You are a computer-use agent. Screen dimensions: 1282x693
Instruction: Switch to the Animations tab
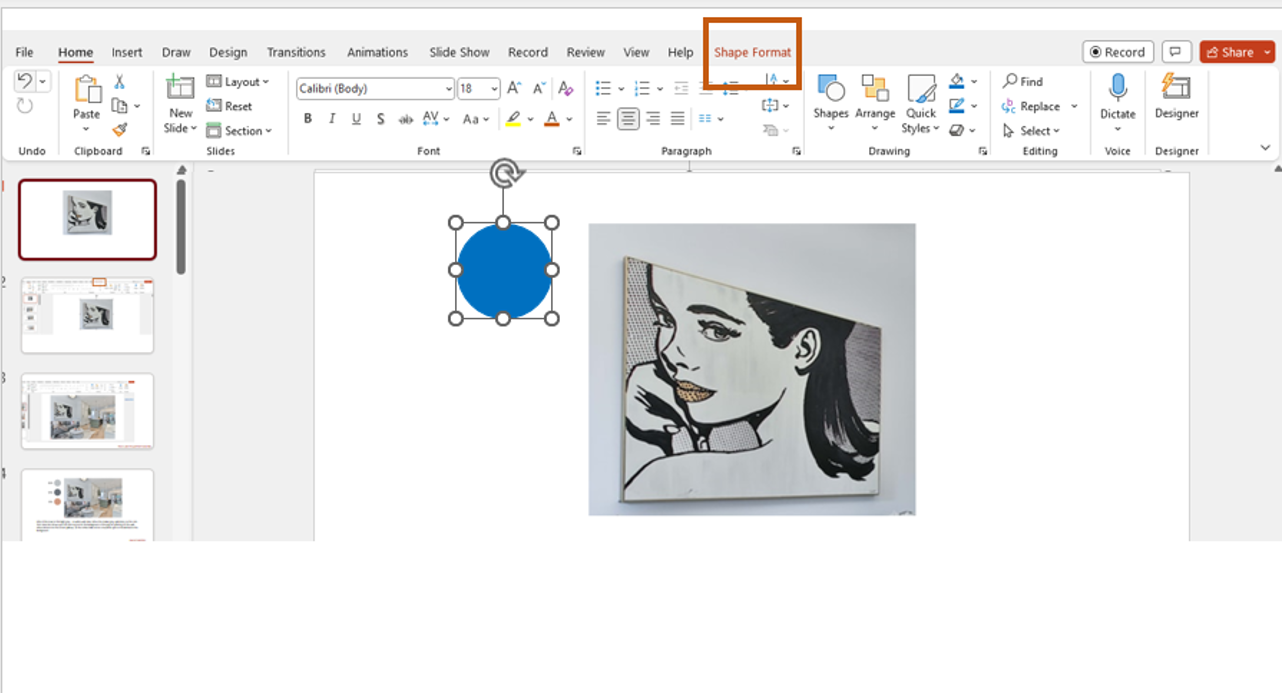tap(377, 52)
